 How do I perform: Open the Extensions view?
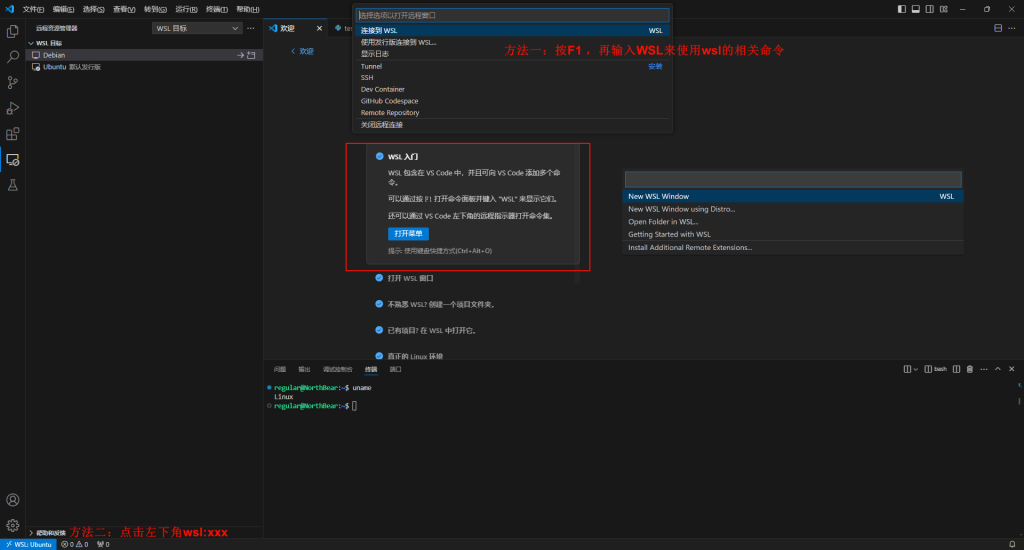pyautogui.click(x=13, y=134)
